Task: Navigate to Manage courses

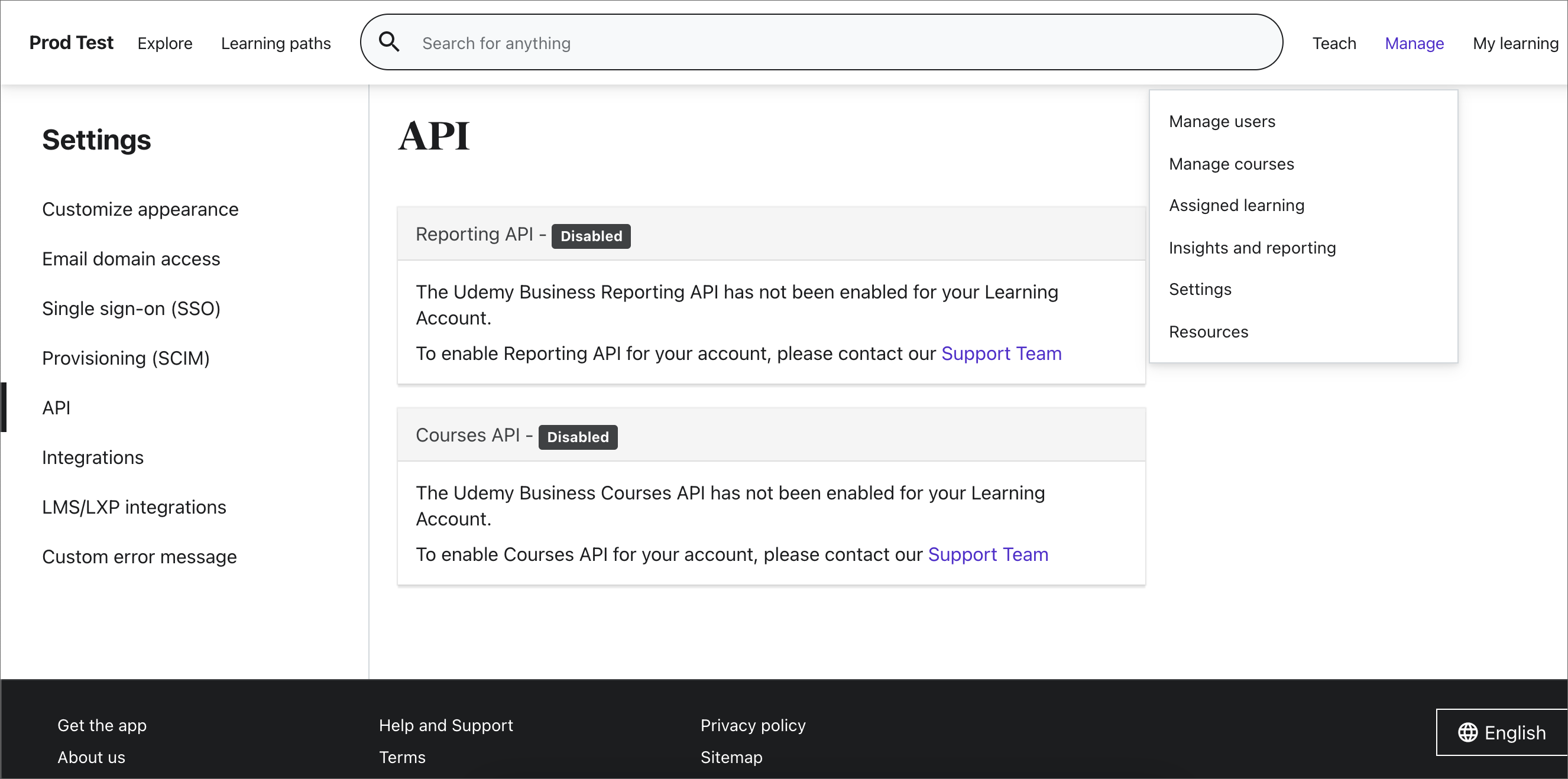Action: tap(1232, 163)
